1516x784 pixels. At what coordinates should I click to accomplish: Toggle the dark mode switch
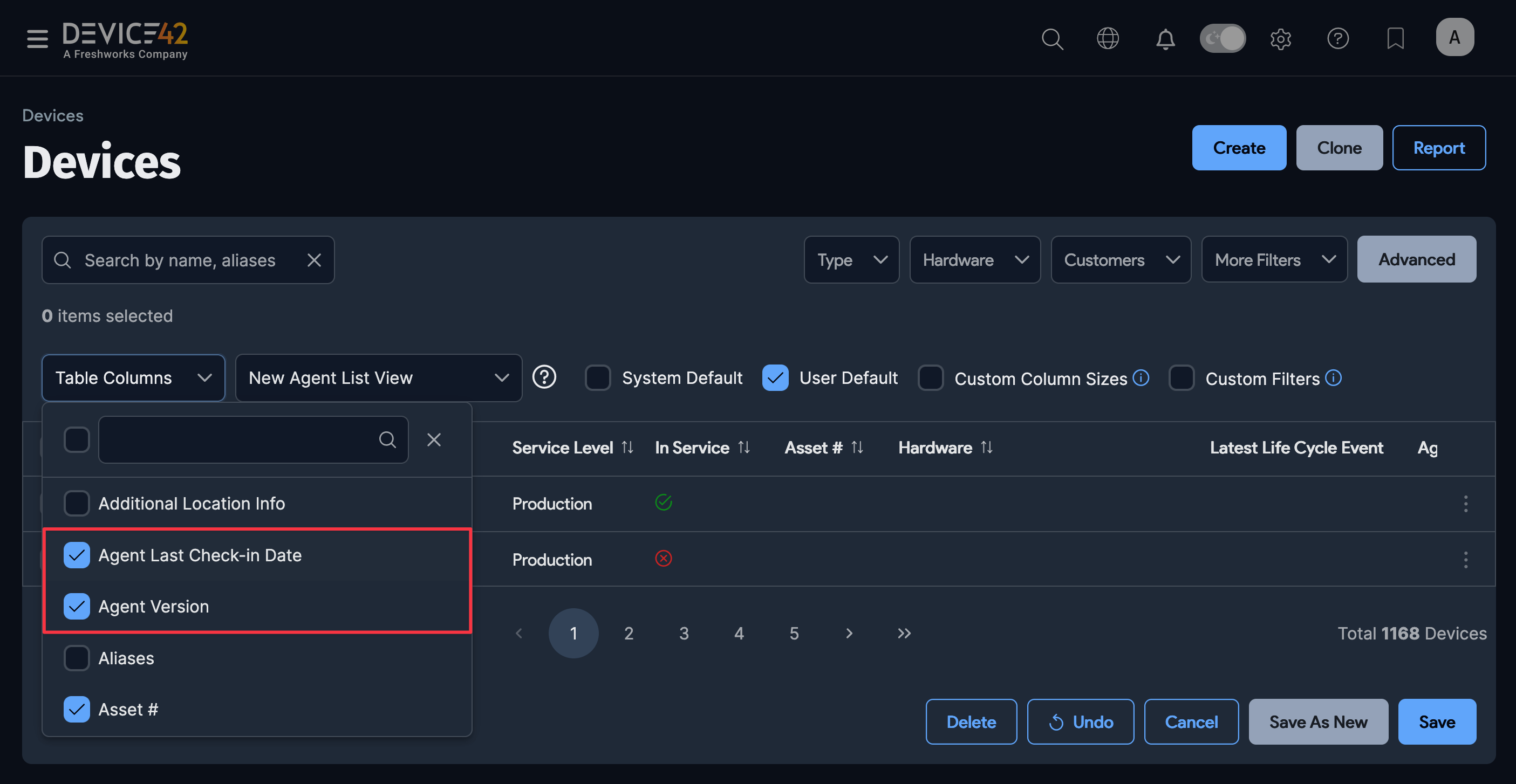1223,39
